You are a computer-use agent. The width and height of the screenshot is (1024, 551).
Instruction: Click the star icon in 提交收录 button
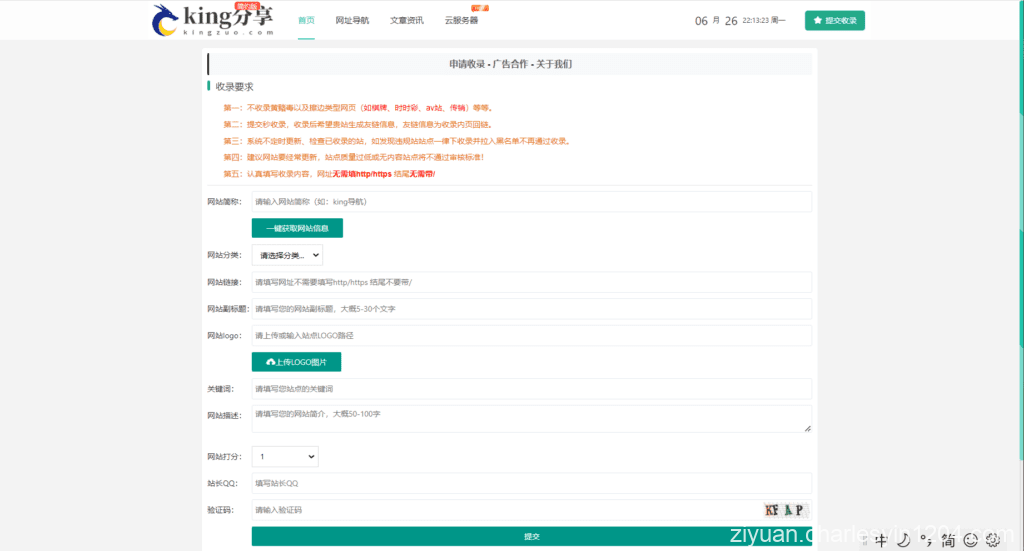click(x=818, y=20)
